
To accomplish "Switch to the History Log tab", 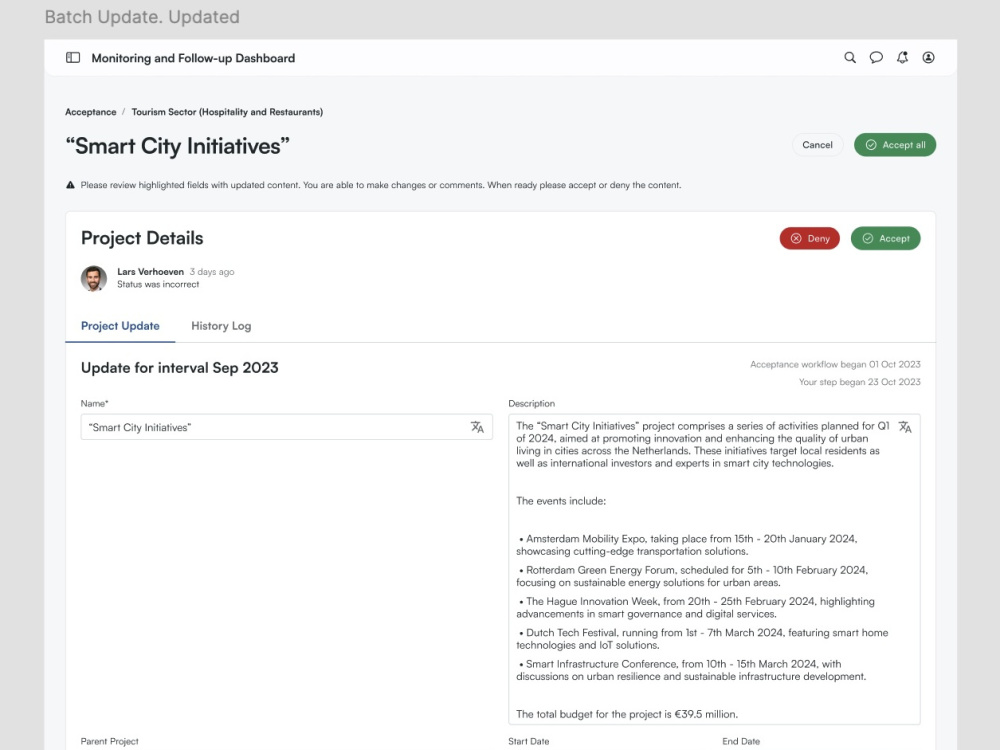I will click(x=221, y=326).
